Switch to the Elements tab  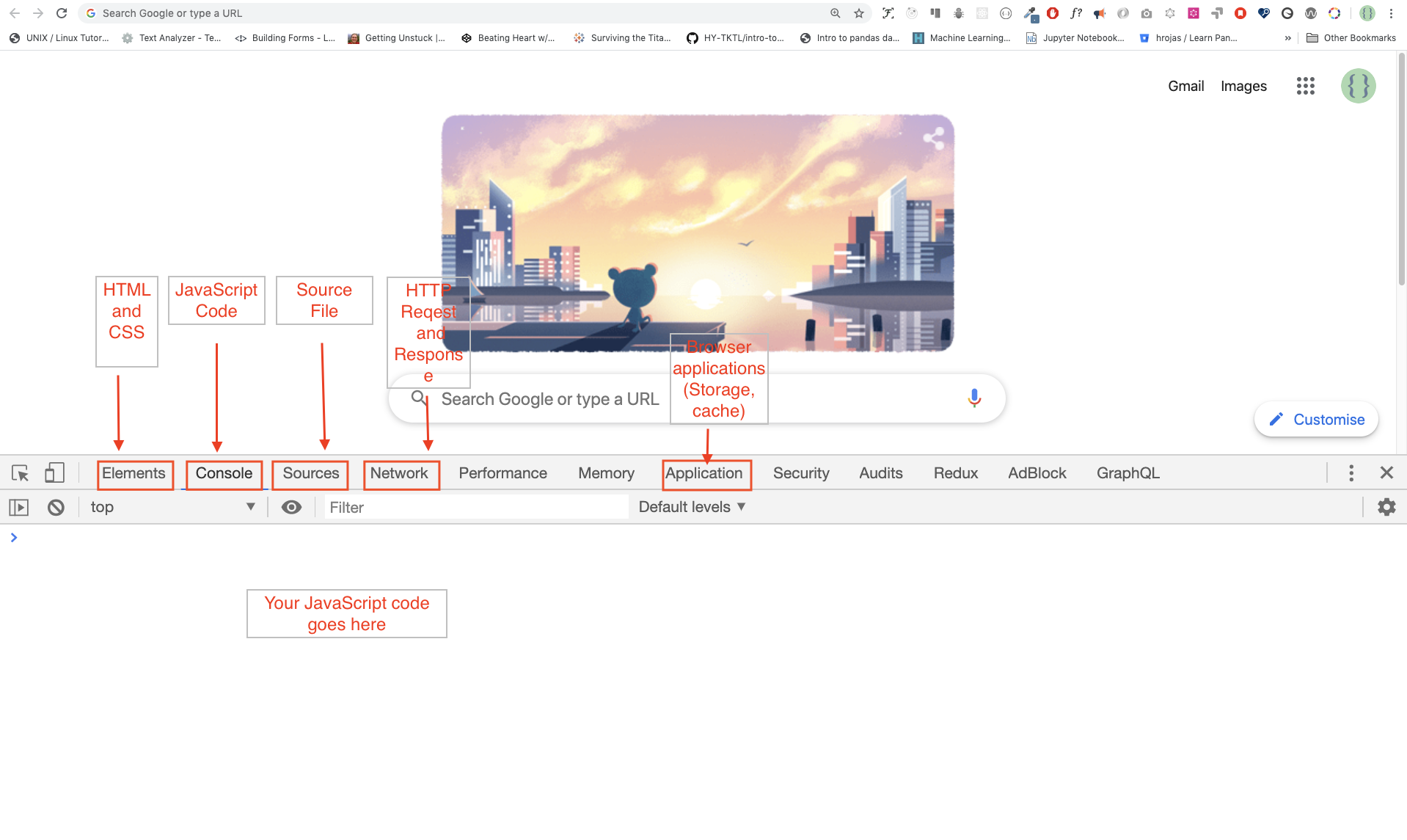134,473
